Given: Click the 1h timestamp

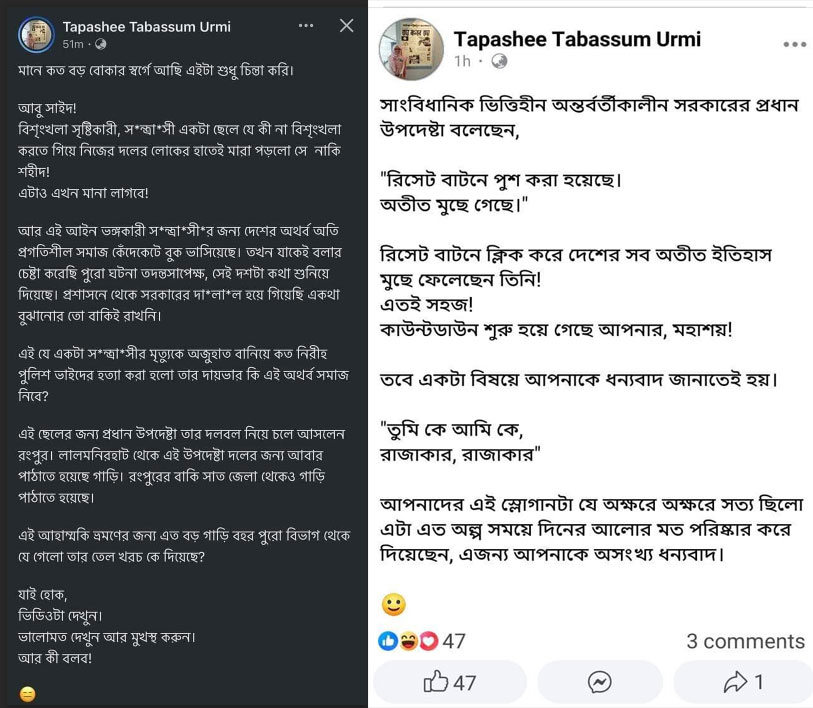Looking at the screenshot, I should pyautogui.click(x=462, y=62).
